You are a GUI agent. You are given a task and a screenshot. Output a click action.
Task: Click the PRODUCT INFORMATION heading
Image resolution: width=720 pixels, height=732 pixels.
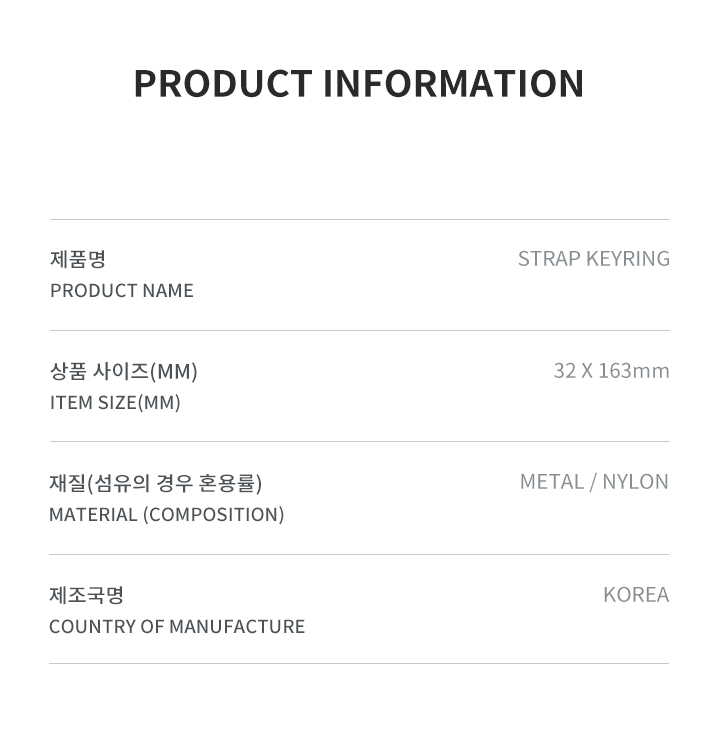pos(359,84)
